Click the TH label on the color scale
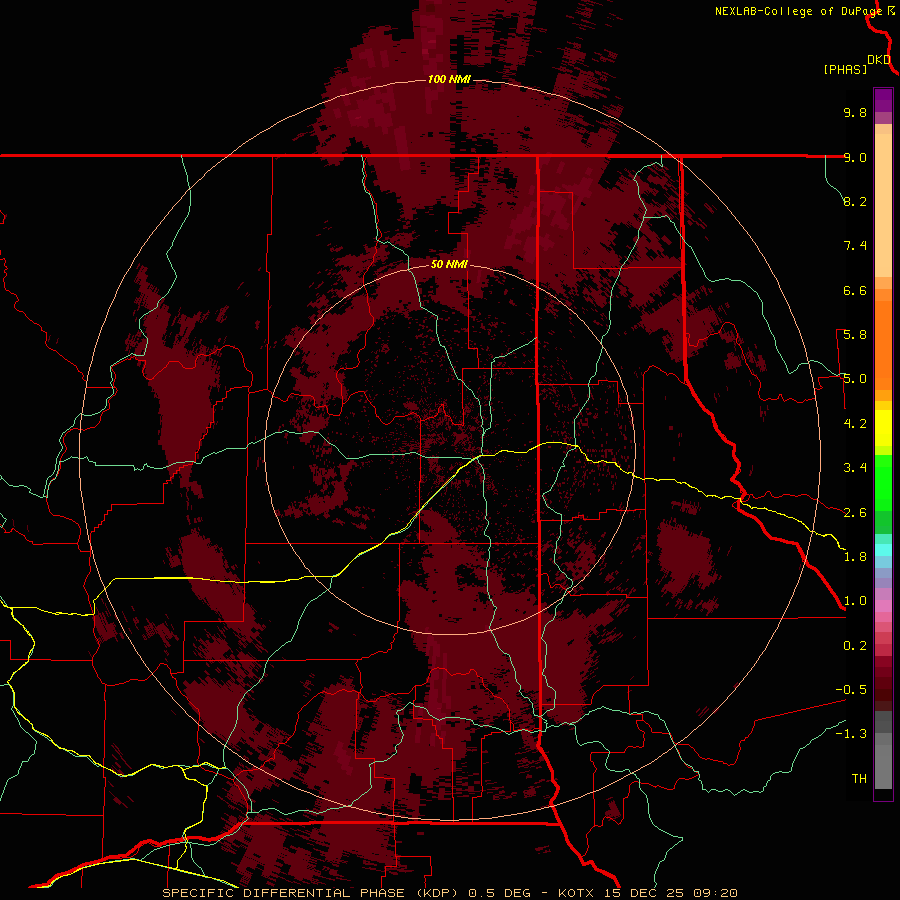The image size is (900, 900). tap(859, 779)
